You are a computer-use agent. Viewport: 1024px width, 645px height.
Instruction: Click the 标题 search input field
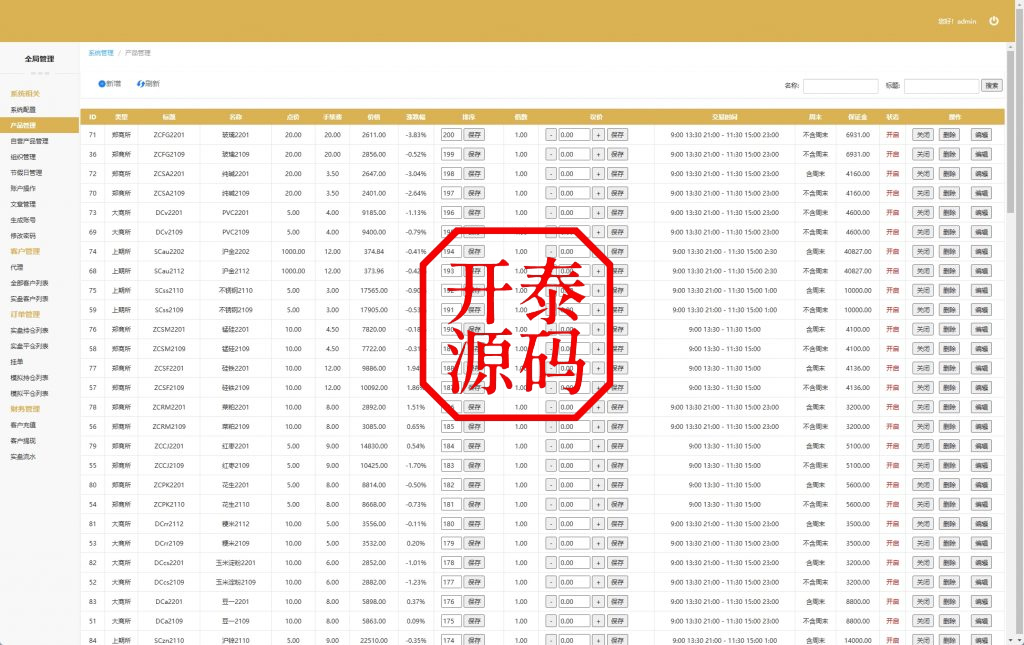(941, 86)
